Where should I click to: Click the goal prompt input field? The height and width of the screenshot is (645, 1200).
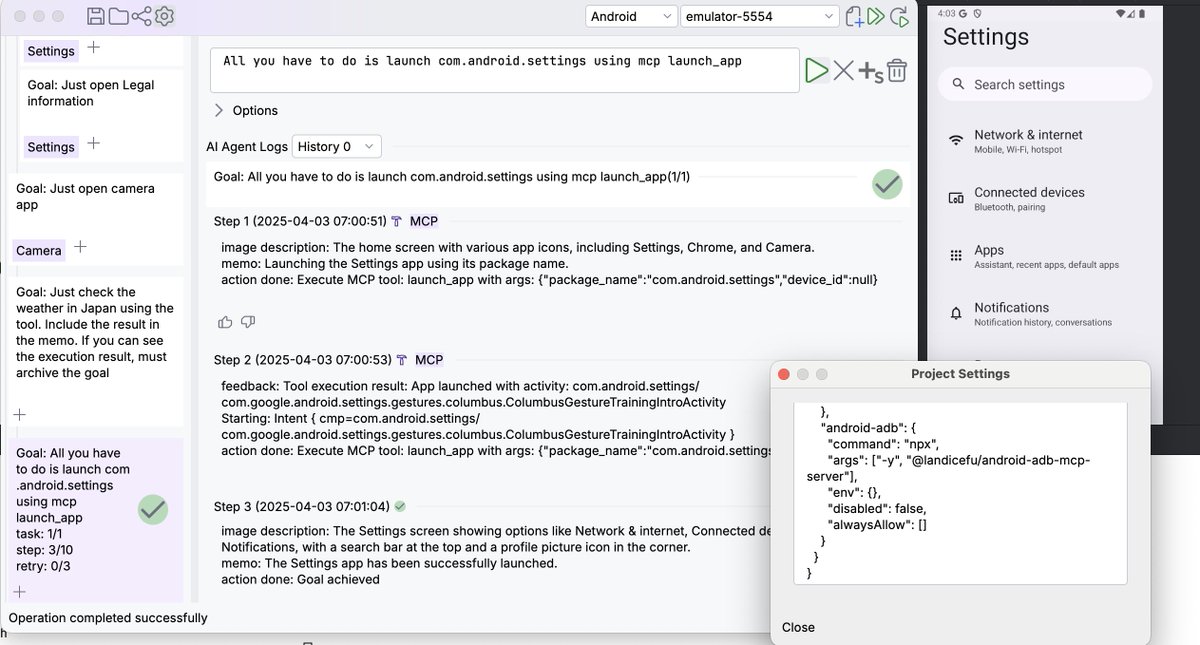[x=505, y=70]
